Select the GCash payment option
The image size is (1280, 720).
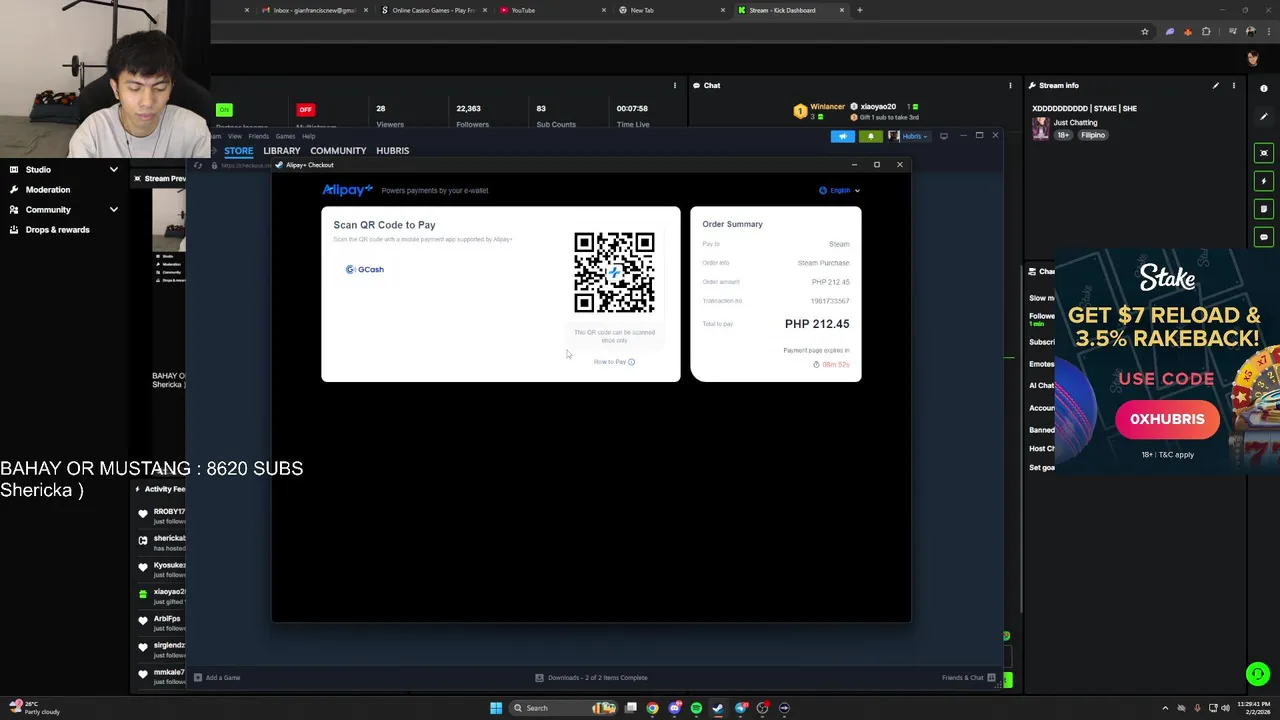click(365, 269)
